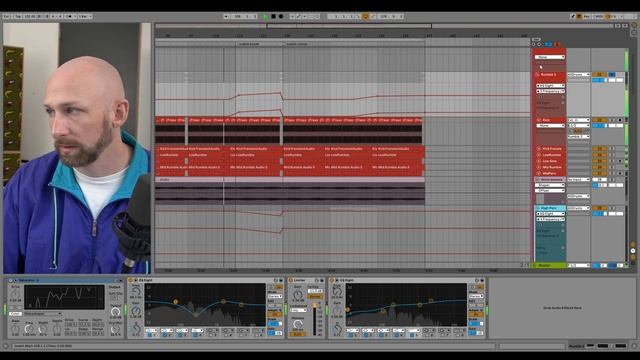Open the Kick group automation chooser
Viewport: 640px width, 360px height.
coord(550,126)
